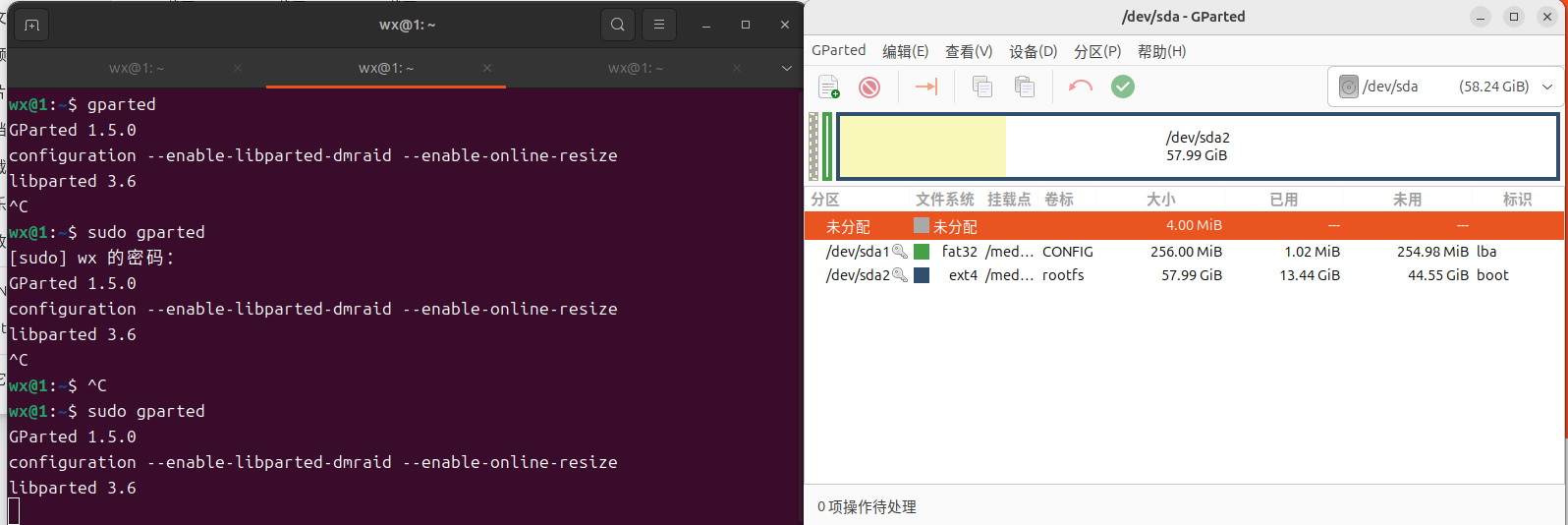The image size is (1568, 525).
Task: Click the new partition icon in GParted
Action: point(829,87)
